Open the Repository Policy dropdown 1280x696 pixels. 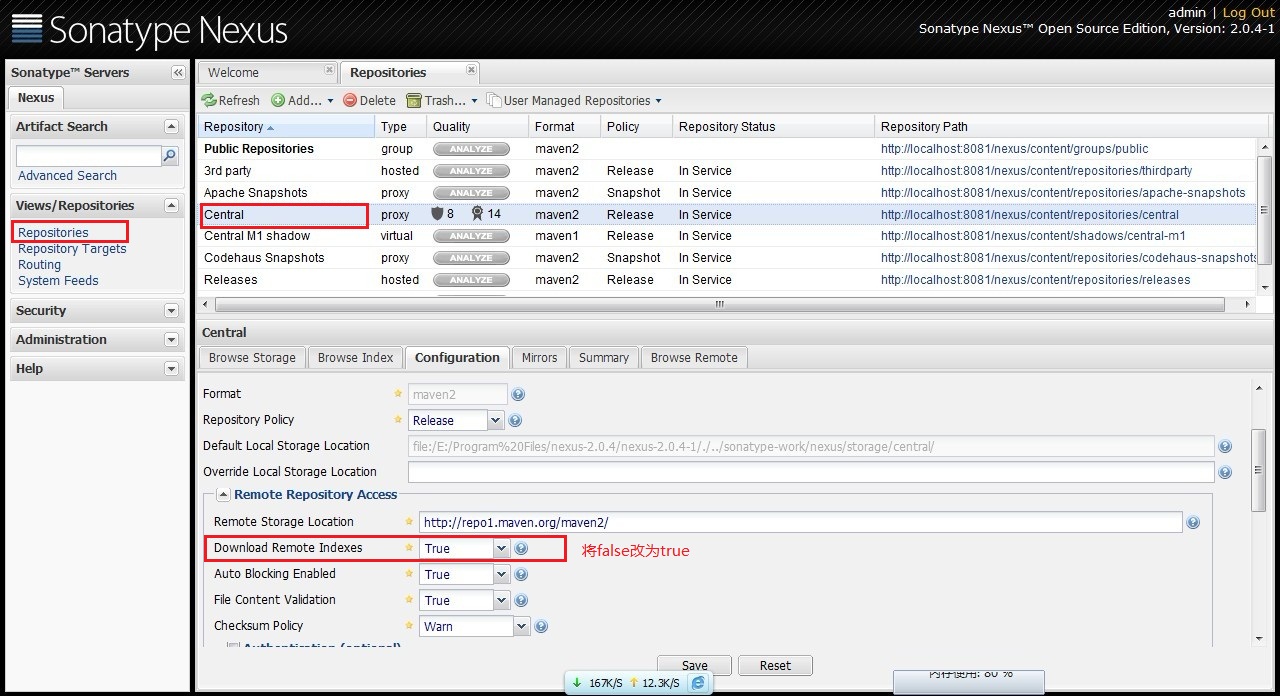coord(496,421)
